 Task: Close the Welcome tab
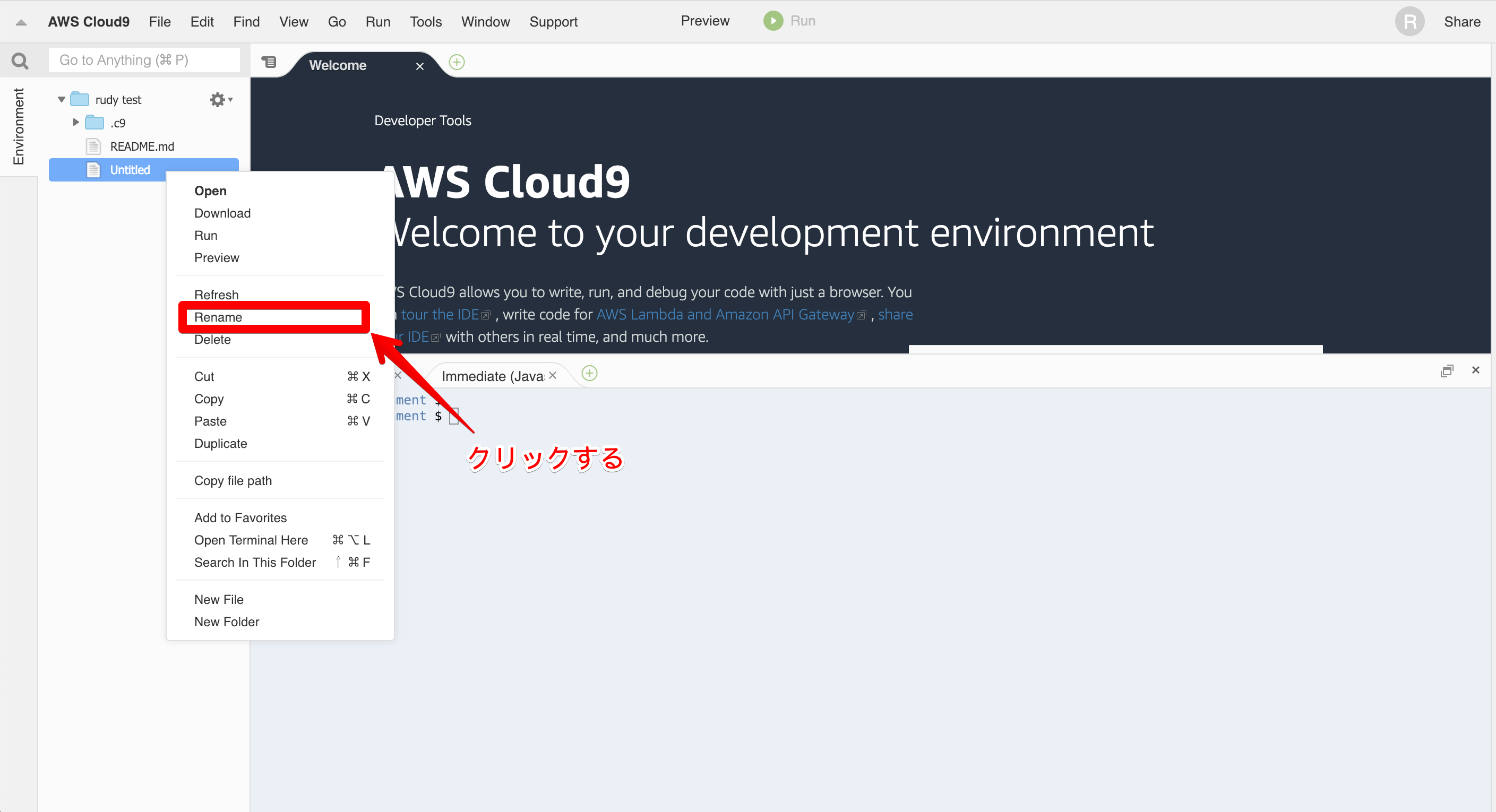pyautogui.click(x=420, y=66)
